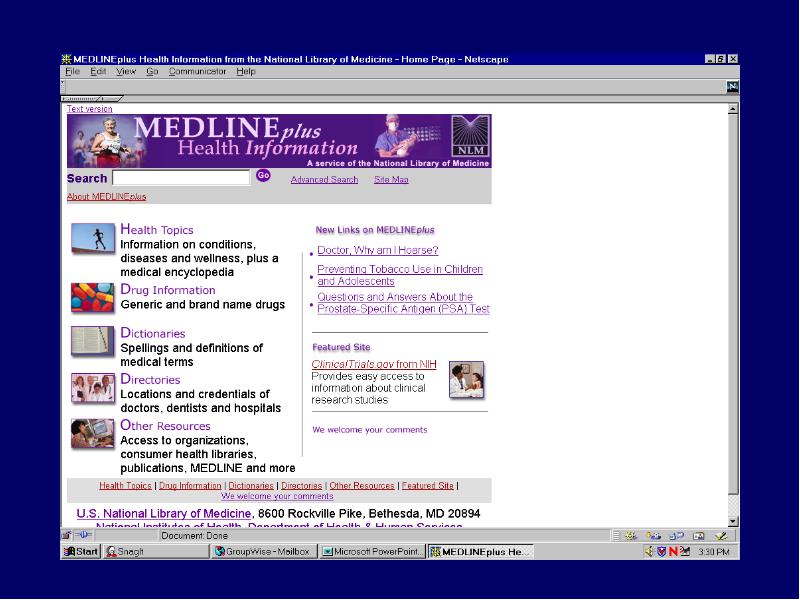Viewport: 800px width, 600px height.
Task: Open the Drug Information heading link
Action: point(168,290)
